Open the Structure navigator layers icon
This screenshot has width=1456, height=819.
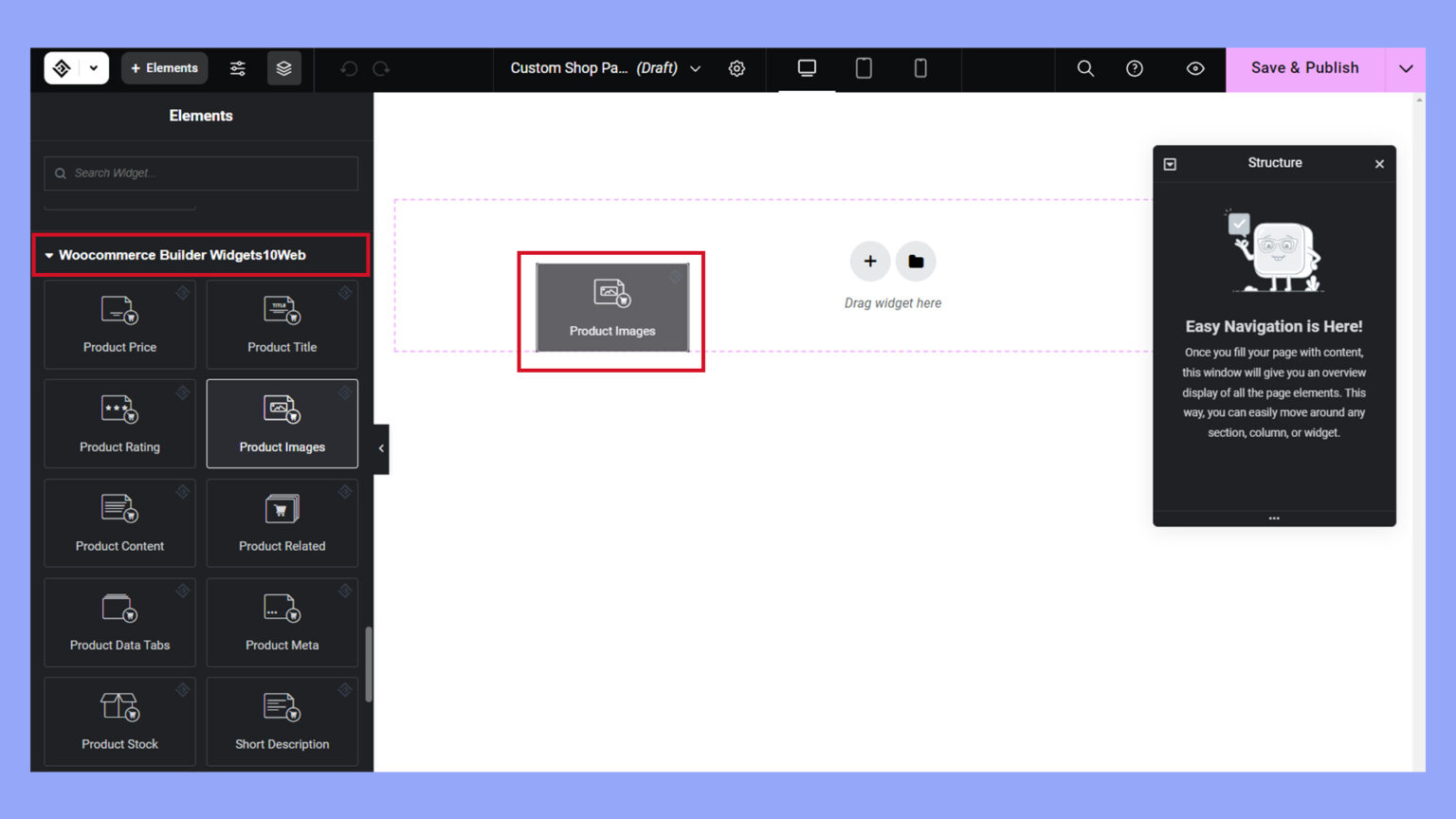click(x=284, y=68)
